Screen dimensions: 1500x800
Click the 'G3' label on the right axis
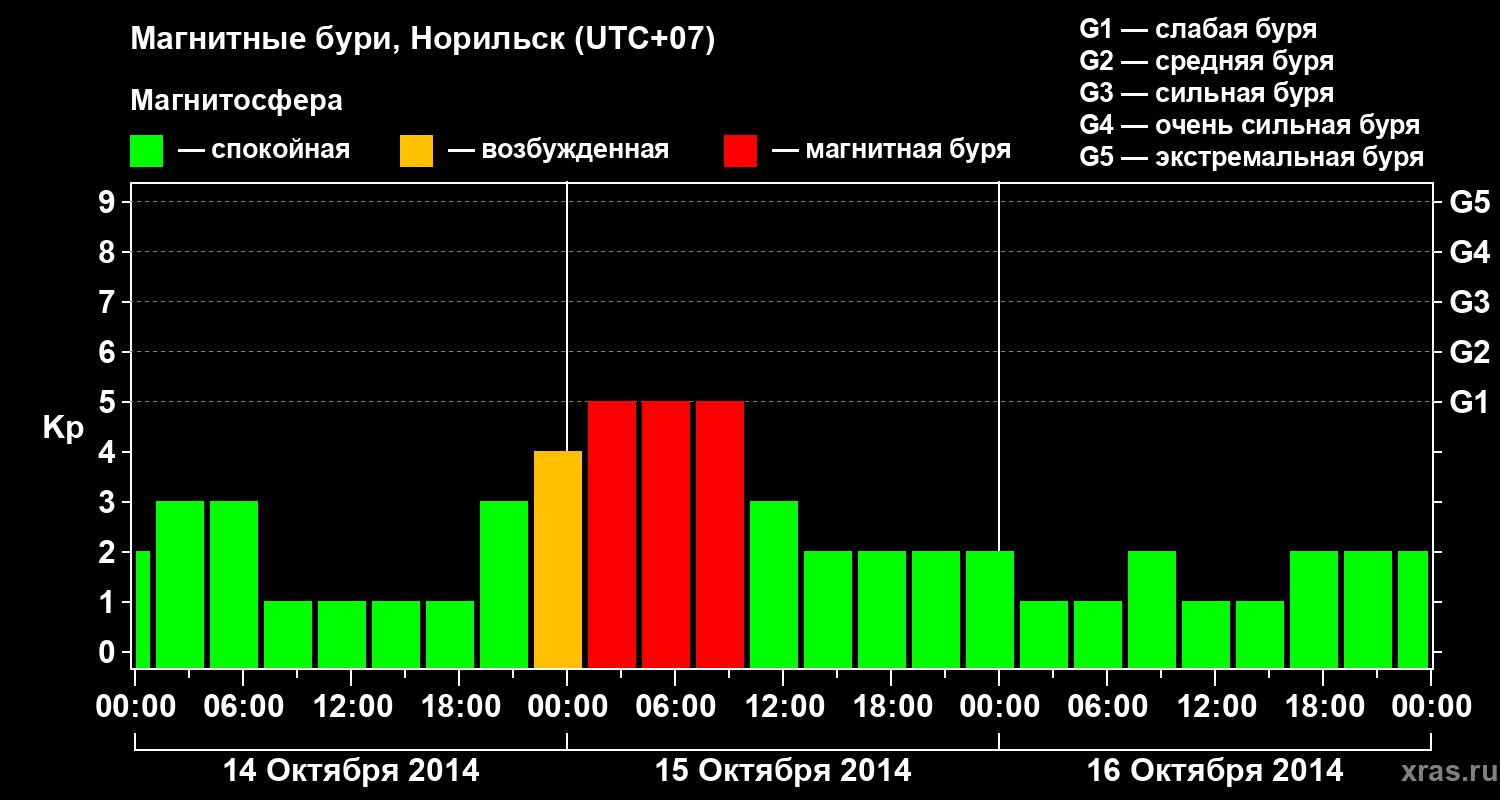pos(1469,302)
